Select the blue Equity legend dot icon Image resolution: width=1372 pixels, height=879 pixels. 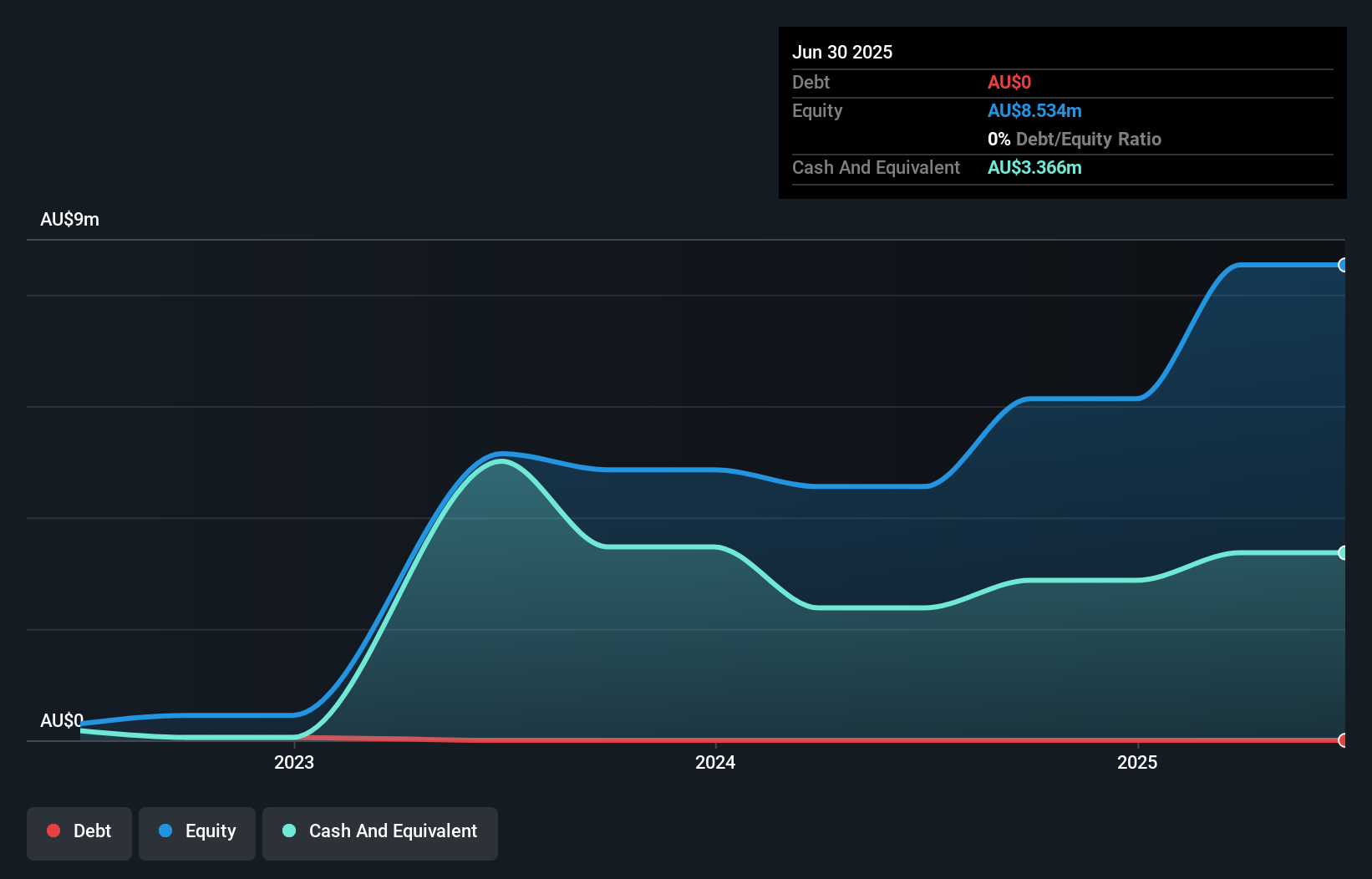tap(165, 831)
